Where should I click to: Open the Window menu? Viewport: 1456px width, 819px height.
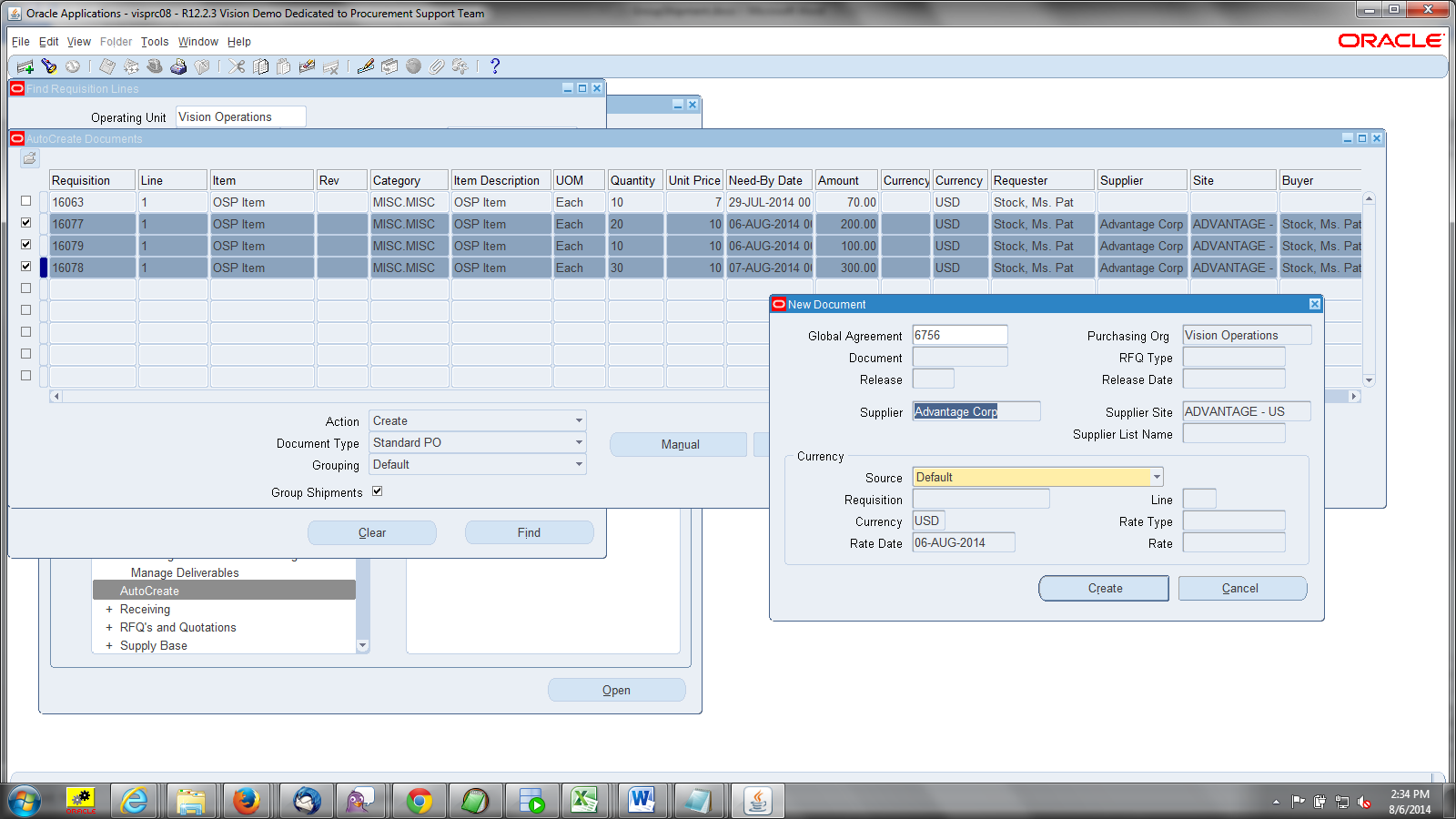tap(198, 42)
